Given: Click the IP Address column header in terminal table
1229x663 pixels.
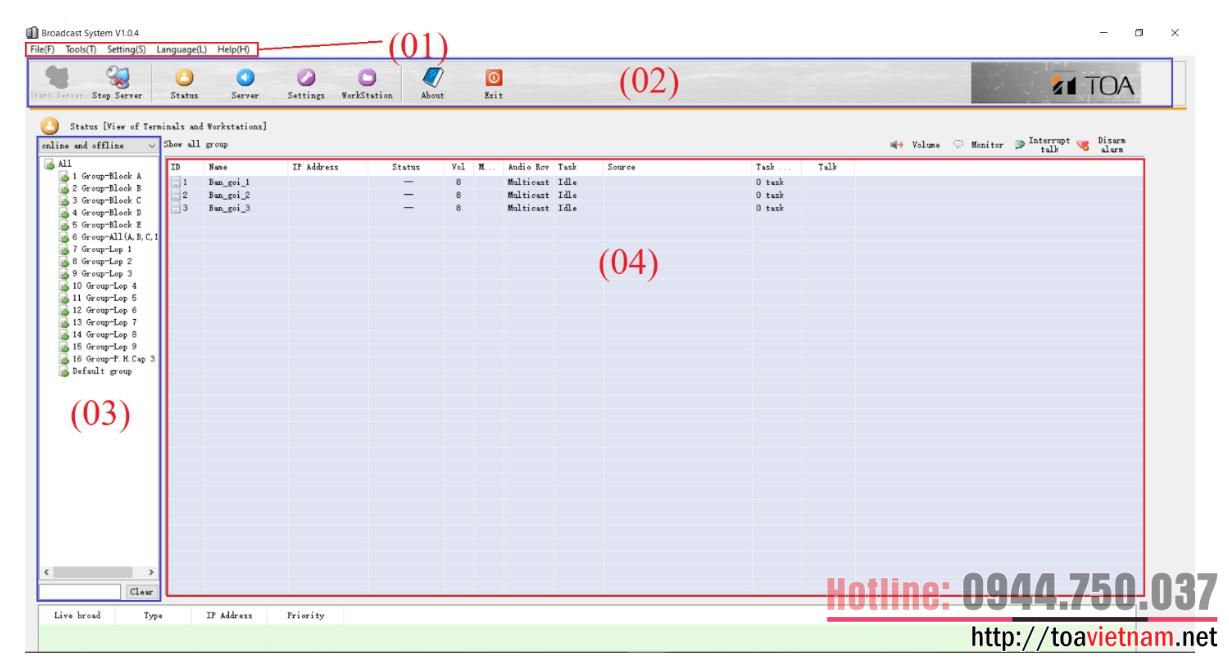Looking at the screenshot, I should (x=326, y=168).
